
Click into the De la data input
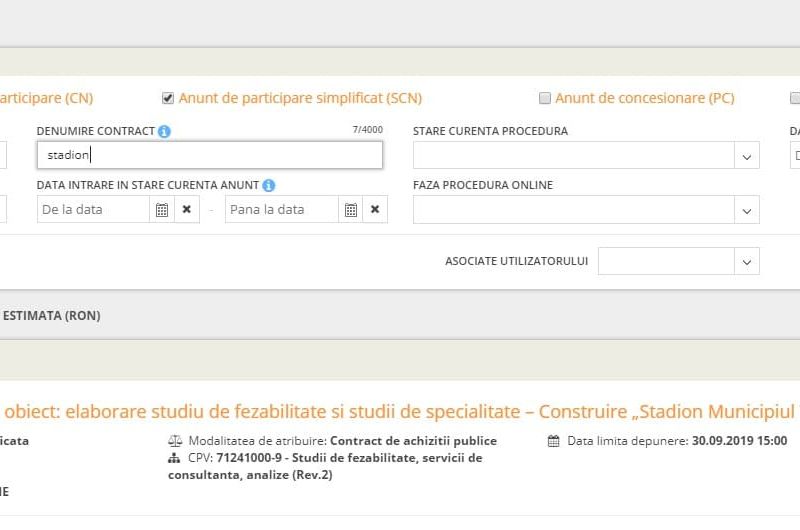pyautogui.click(x=93, y=210)
